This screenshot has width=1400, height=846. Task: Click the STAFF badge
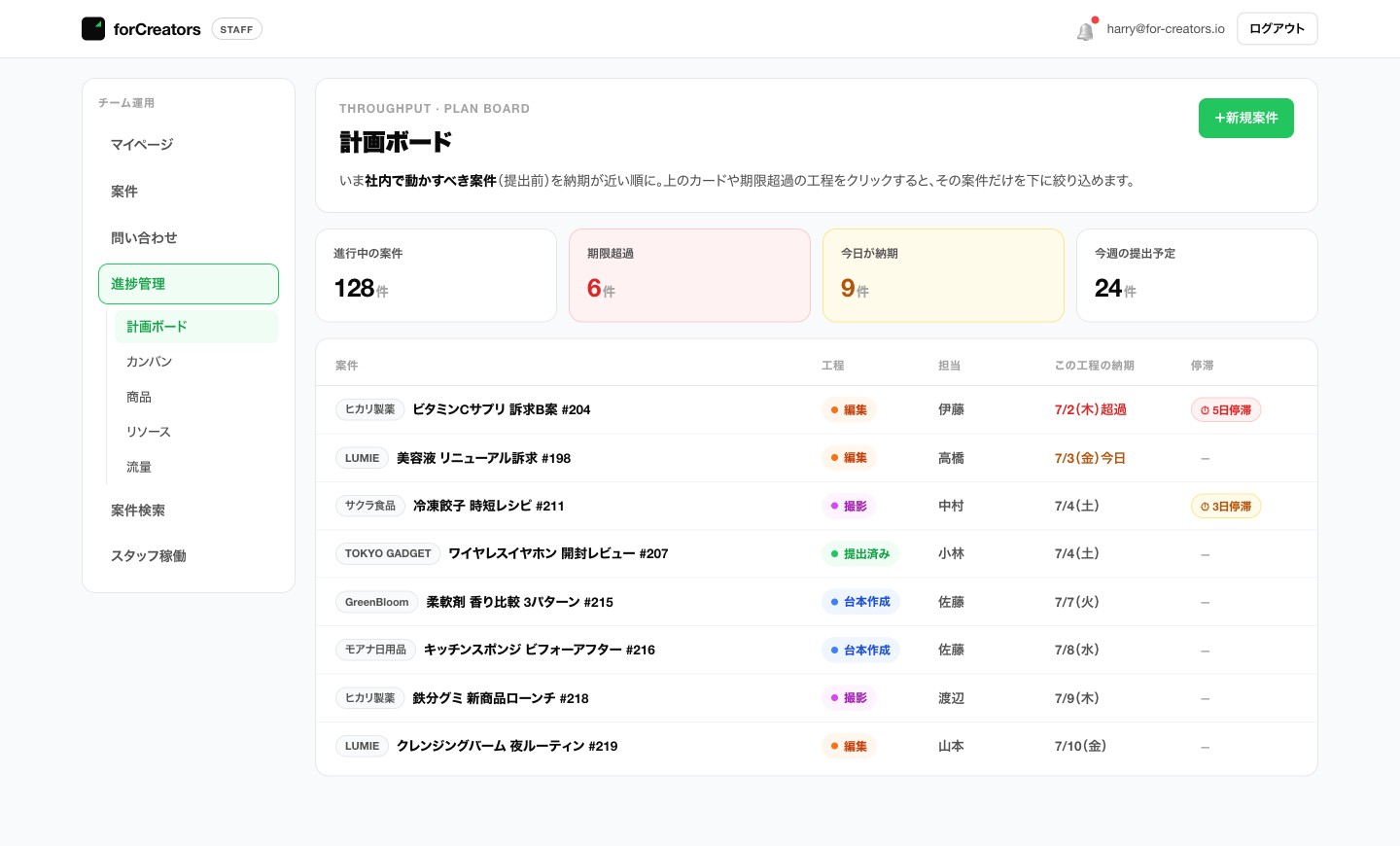236,29
